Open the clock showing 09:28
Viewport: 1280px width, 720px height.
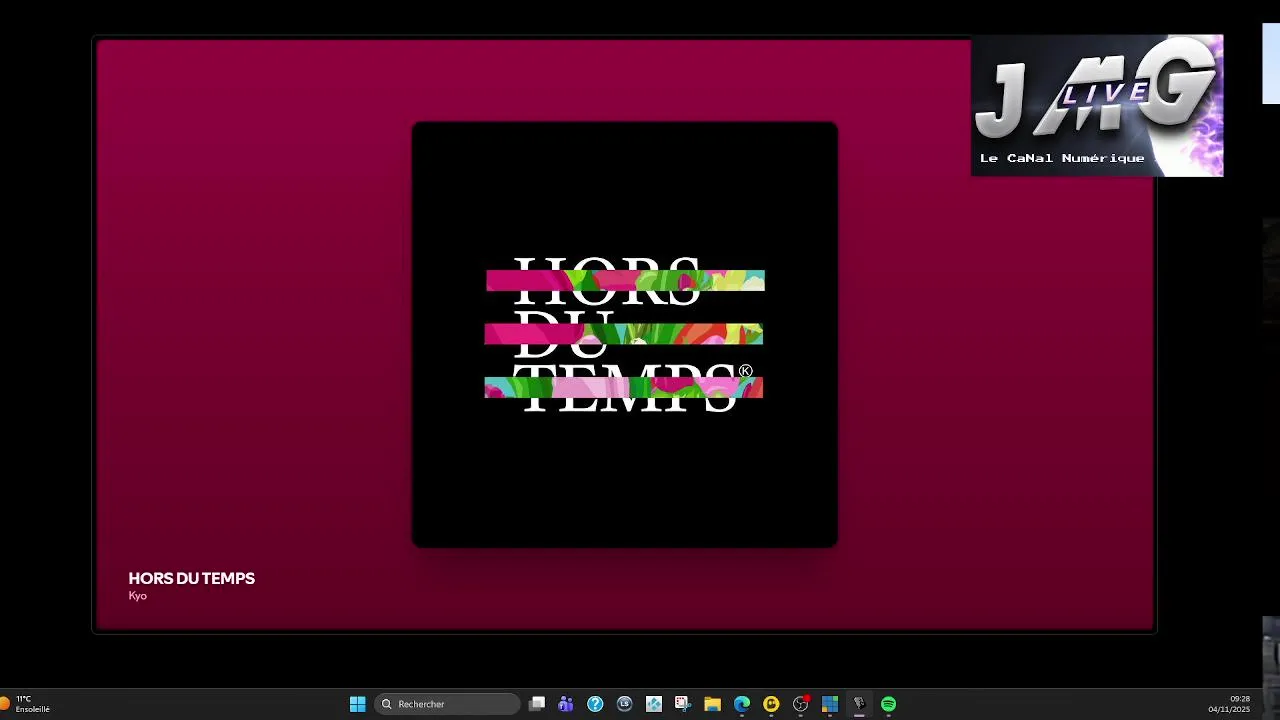[x=1229, y=704]
